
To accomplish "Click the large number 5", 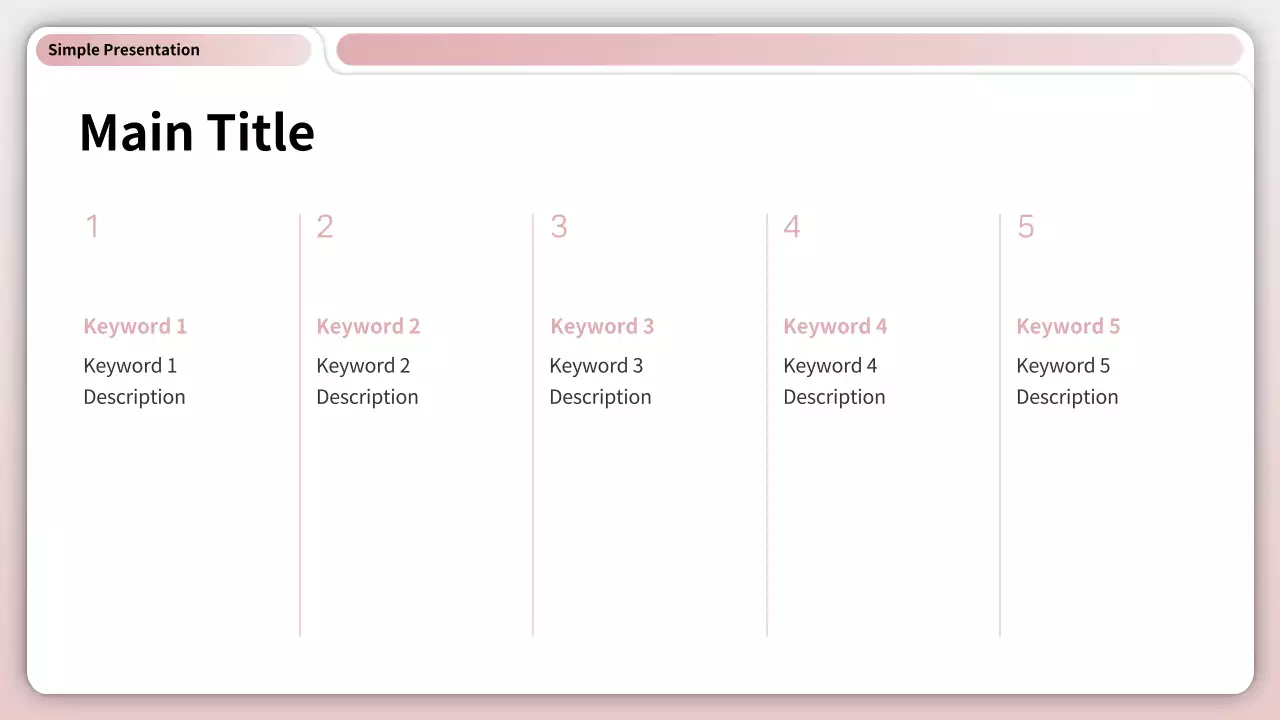I will tap(1026, 227).
